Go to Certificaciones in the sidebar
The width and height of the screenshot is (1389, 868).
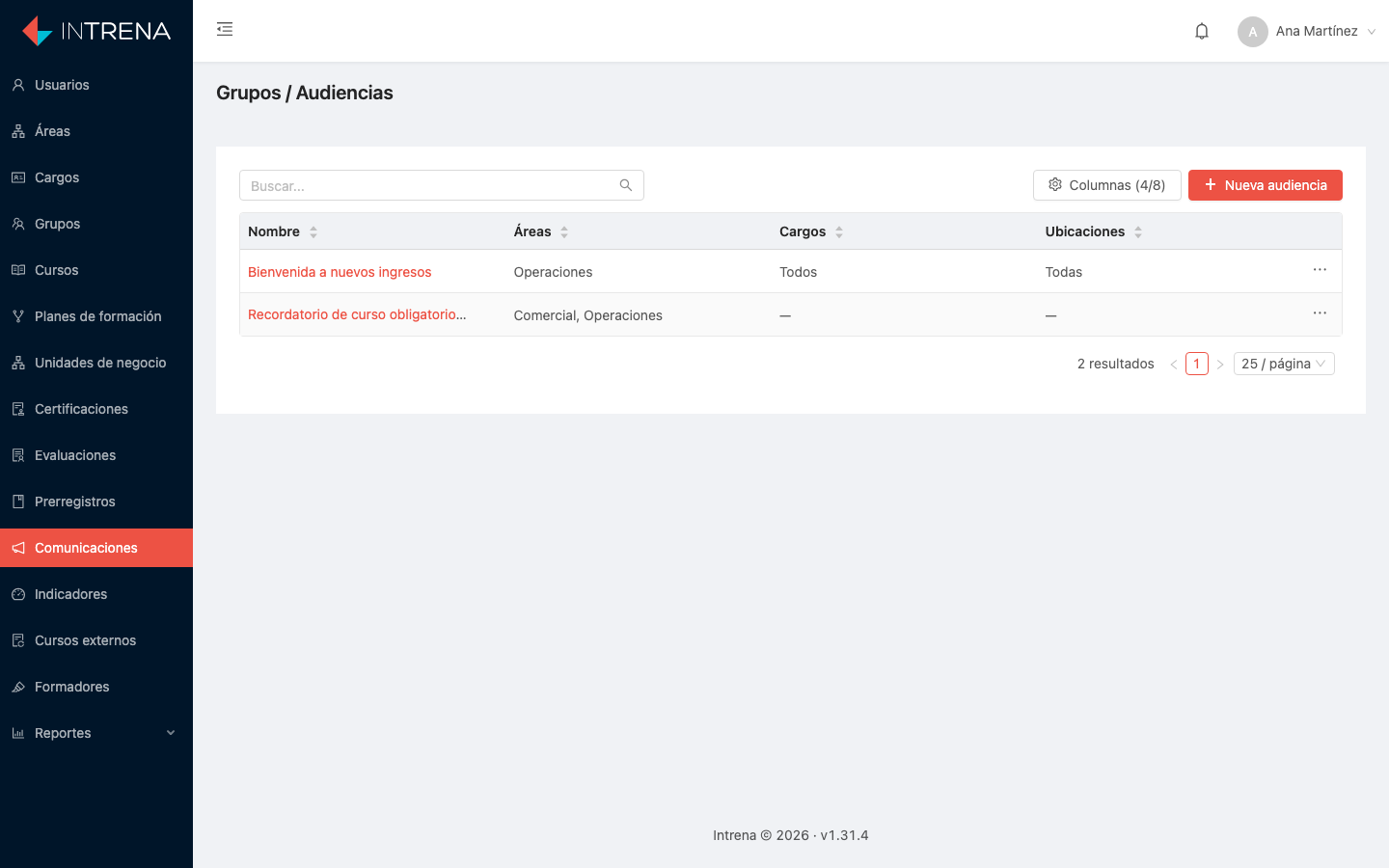click(x=96, y=409)
